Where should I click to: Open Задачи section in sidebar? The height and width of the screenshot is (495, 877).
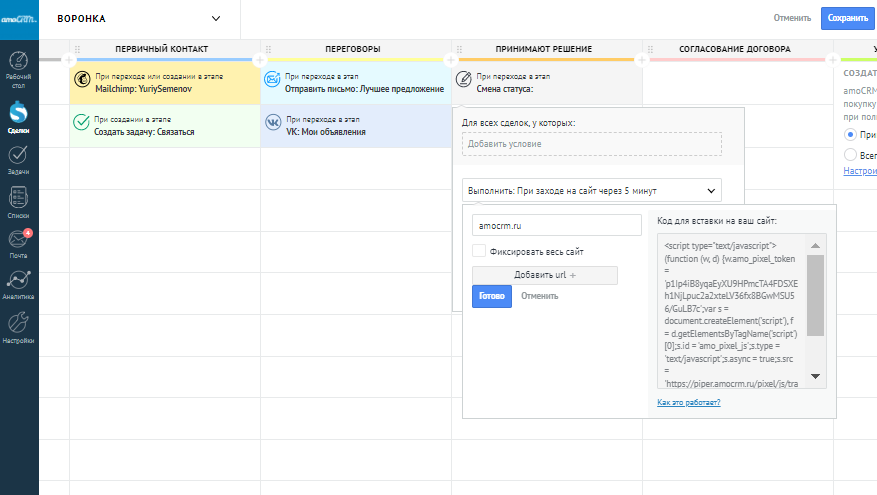19,160
